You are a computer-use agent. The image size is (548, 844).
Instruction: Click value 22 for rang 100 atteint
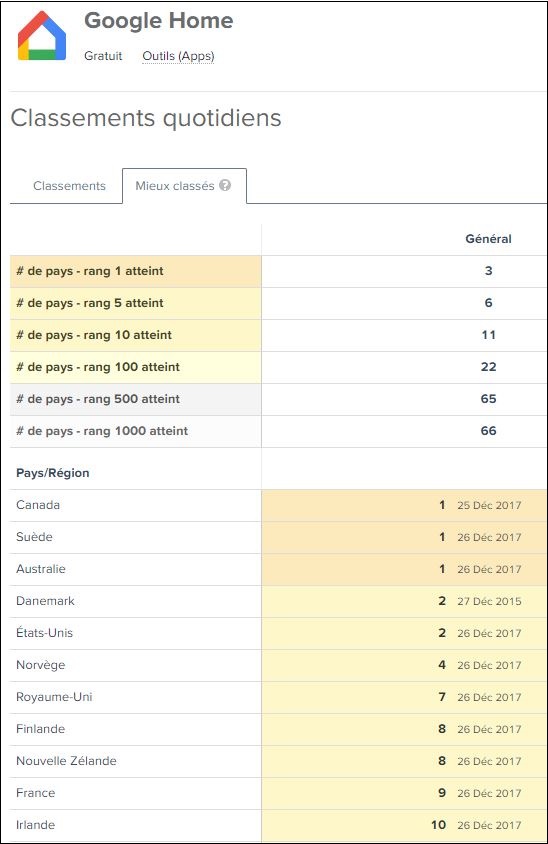tap(488, 367)
